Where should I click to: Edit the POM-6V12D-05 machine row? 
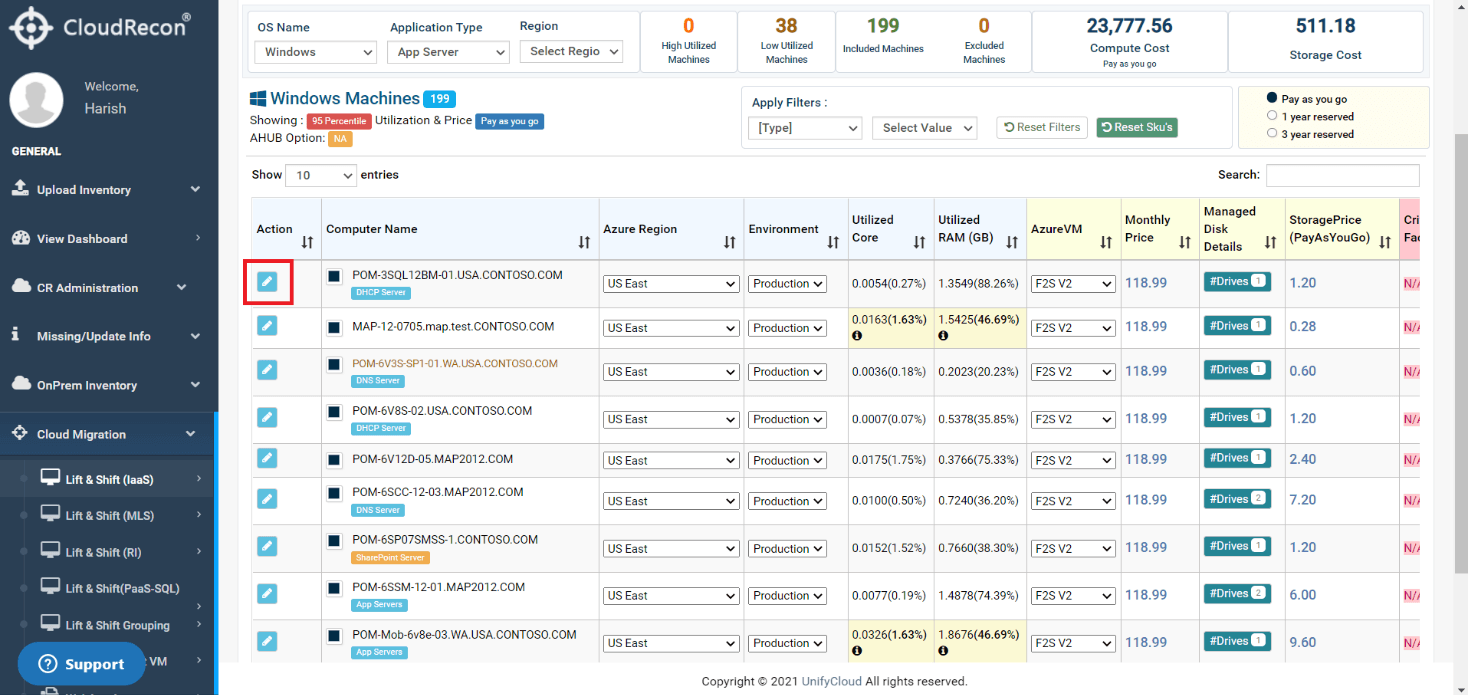point(267,458)
